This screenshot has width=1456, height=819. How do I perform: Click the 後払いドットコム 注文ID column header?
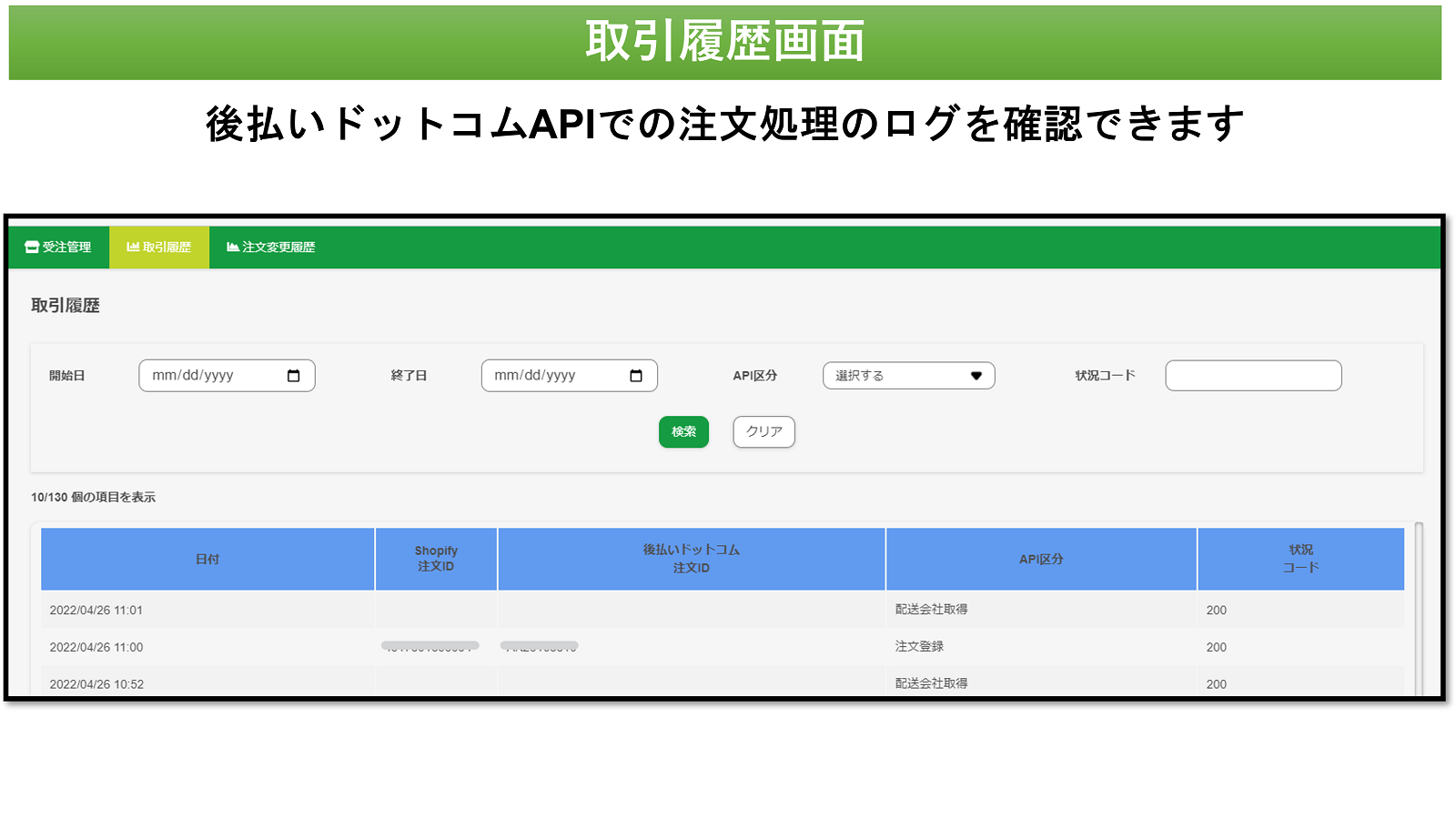pos(692,560)
